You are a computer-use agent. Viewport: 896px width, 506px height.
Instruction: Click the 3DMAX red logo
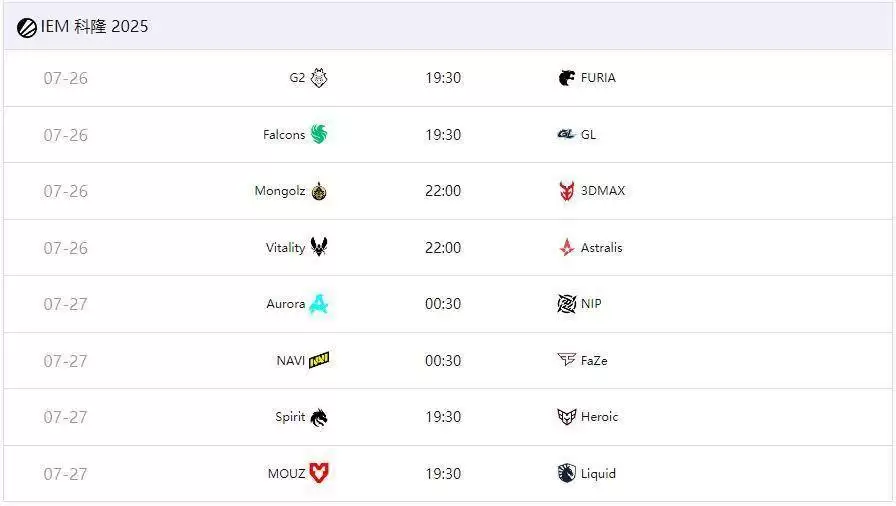[567, 191]
